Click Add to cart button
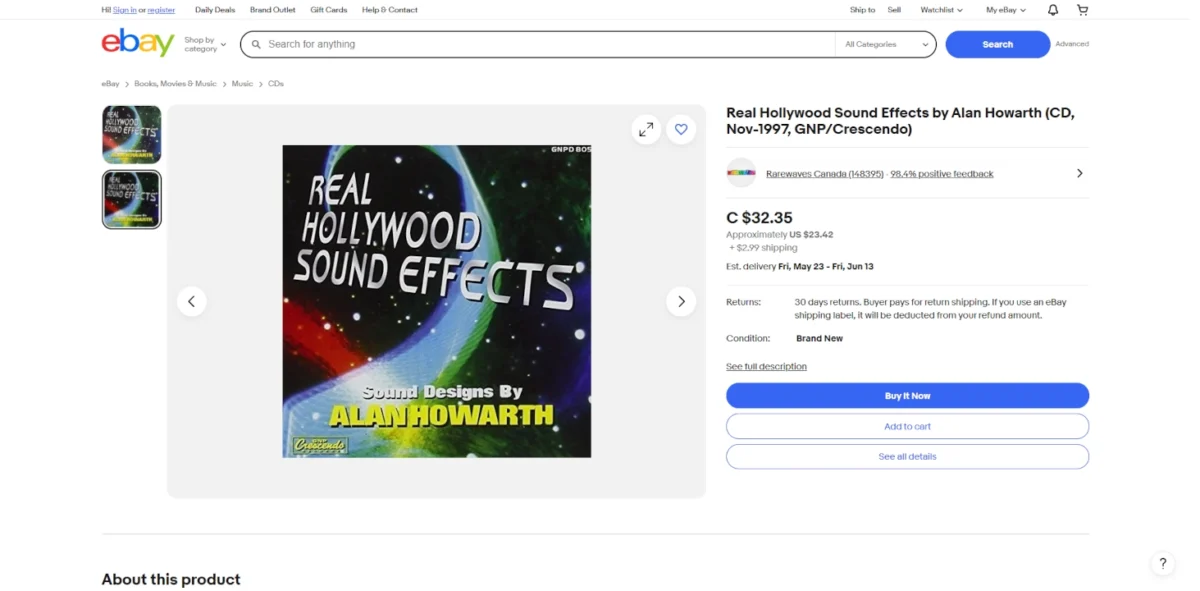Viewport: 1200px width, 591px height. coord(907,426)
